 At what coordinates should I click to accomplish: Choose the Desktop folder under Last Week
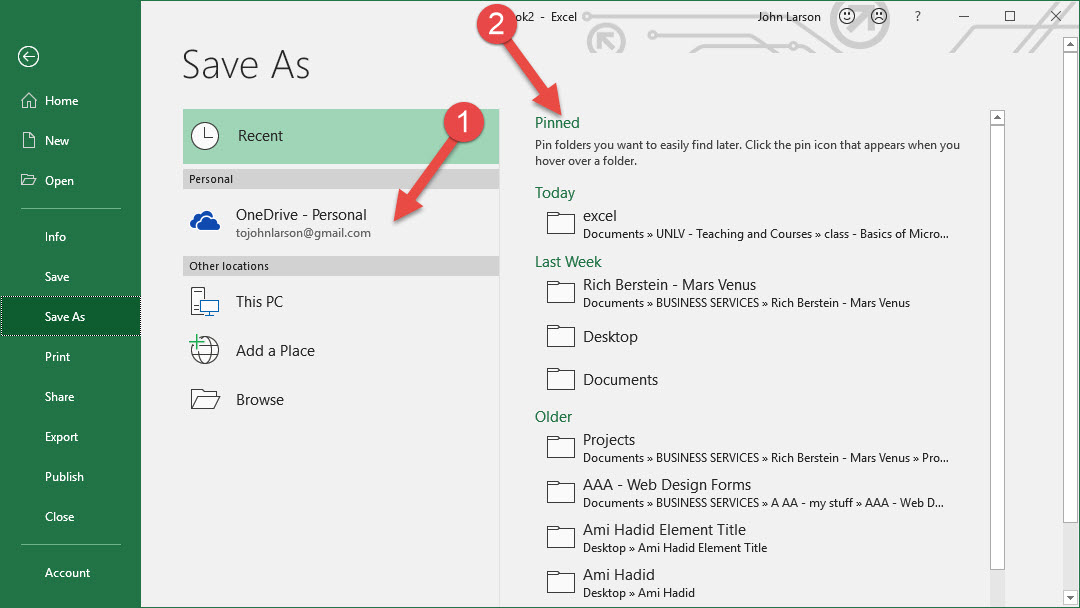(610, 337)
